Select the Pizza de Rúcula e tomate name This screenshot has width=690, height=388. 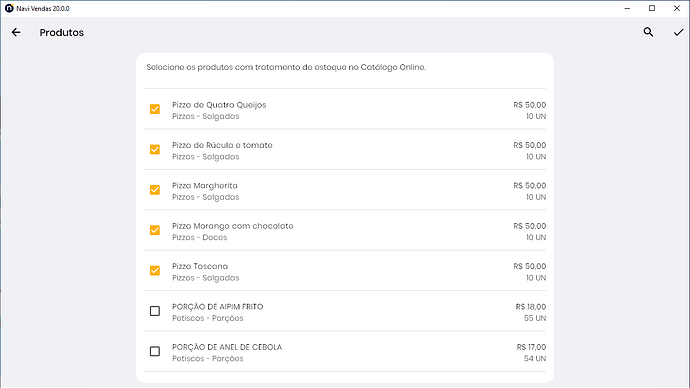point(222,145)
